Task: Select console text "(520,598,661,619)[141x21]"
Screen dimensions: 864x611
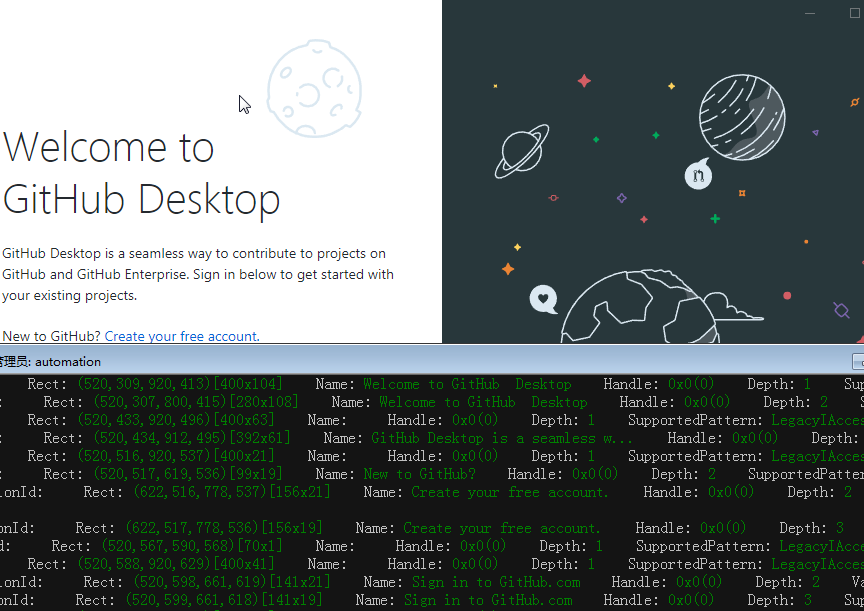Action: click(x=231, y=582)
